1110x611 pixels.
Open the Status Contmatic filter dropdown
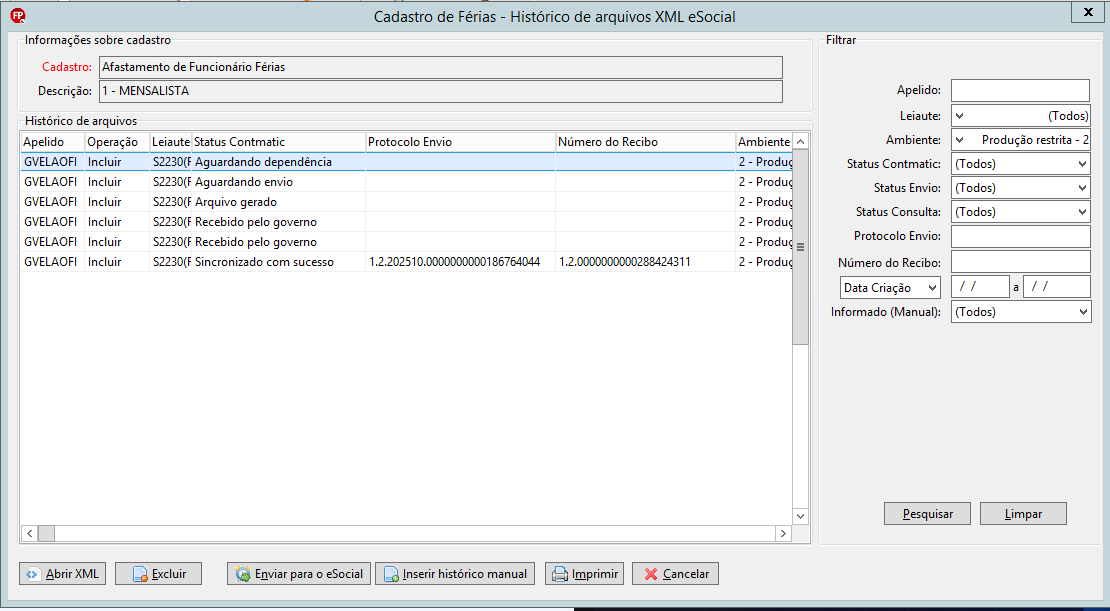[x=1020, y=164]
